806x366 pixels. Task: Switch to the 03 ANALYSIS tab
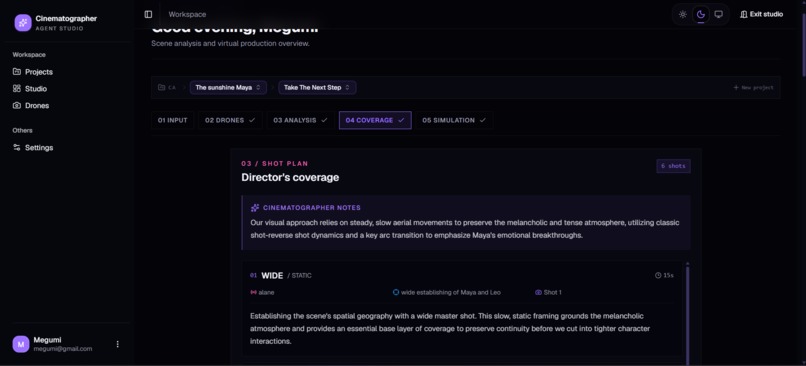pos(300,120)
